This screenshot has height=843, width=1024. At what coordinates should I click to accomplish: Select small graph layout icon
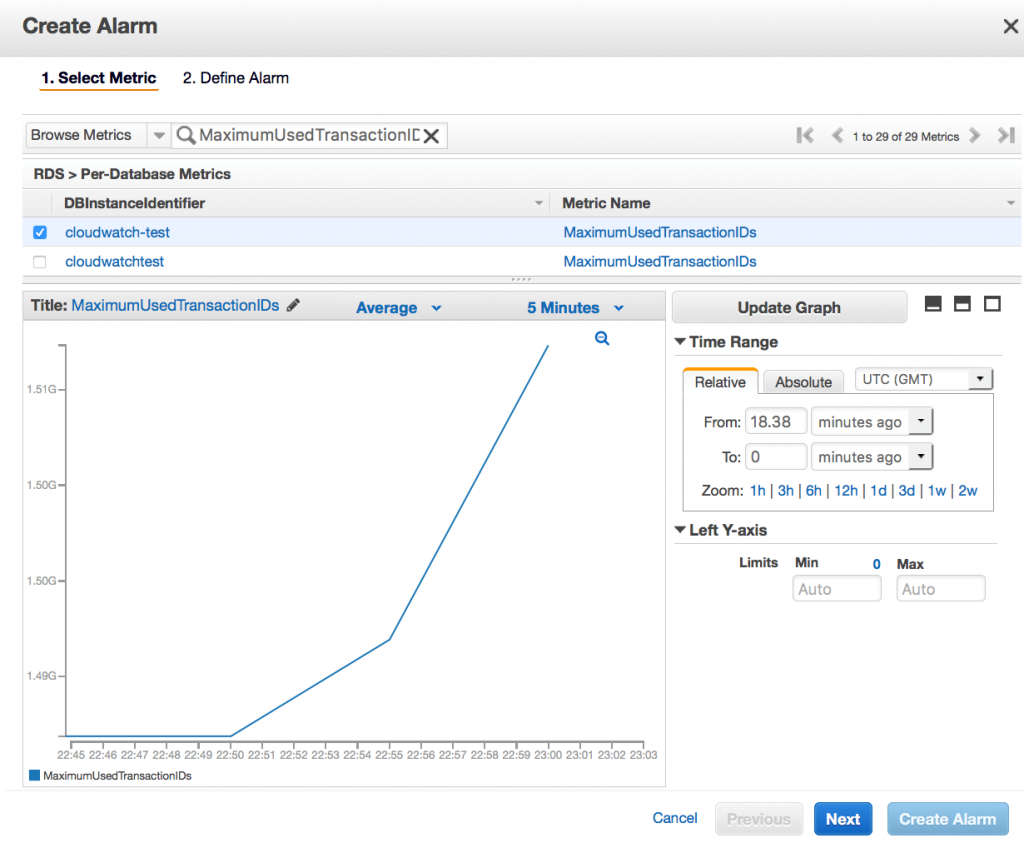point(933,304)
